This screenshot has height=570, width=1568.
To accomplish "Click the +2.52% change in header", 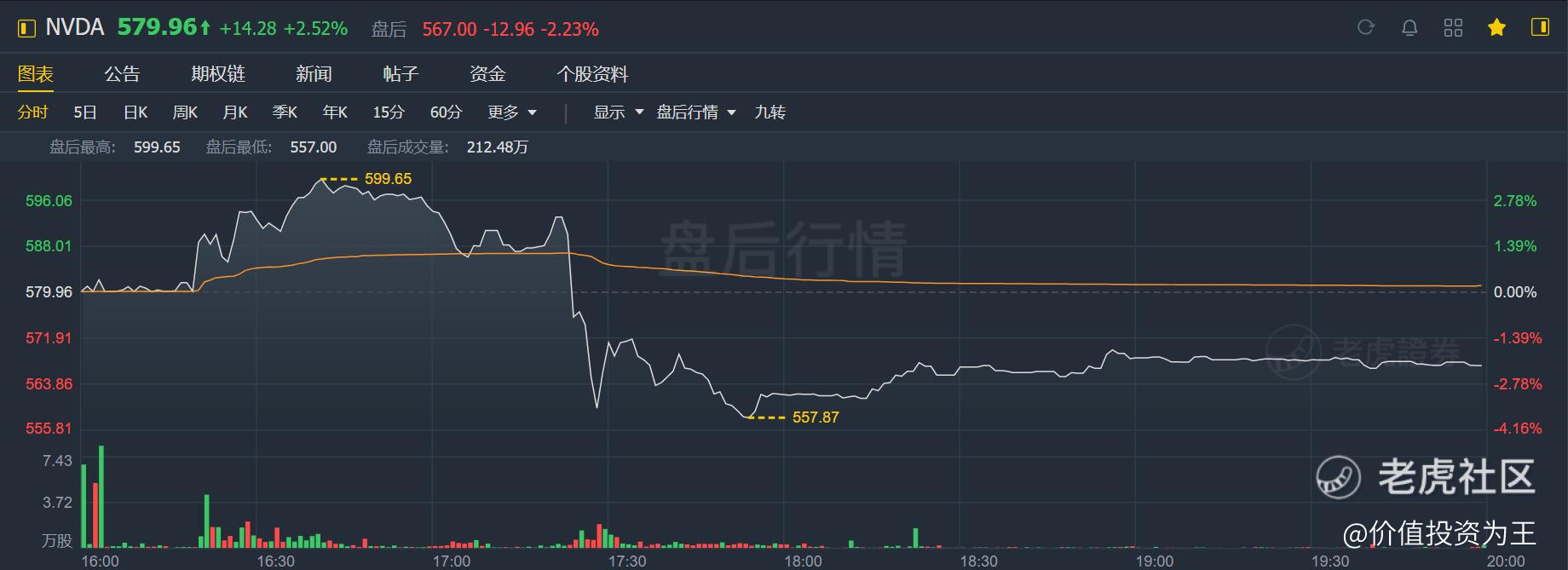I will 315,29.
